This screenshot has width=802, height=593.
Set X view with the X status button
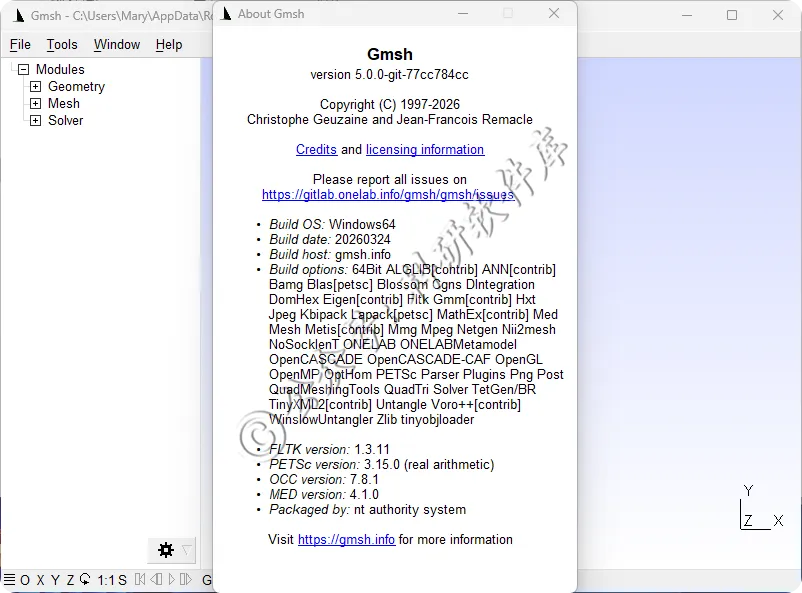[40, 580]
